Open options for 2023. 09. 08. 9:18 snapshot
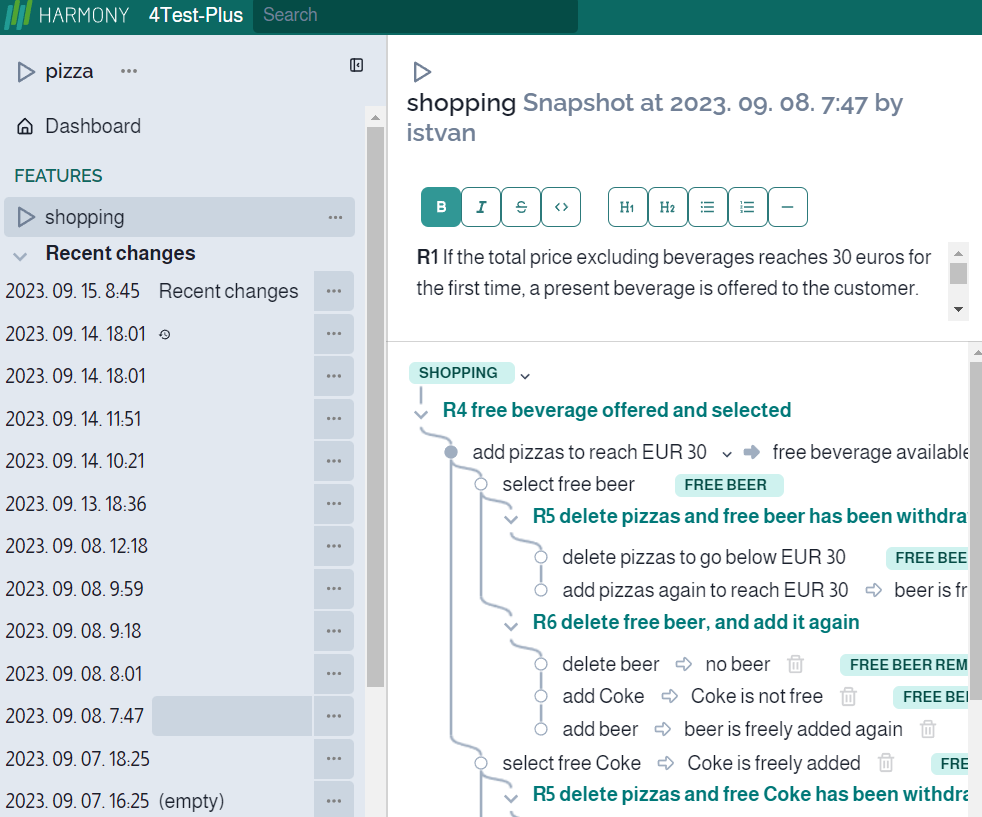982x817 pixels. [334, 632]
